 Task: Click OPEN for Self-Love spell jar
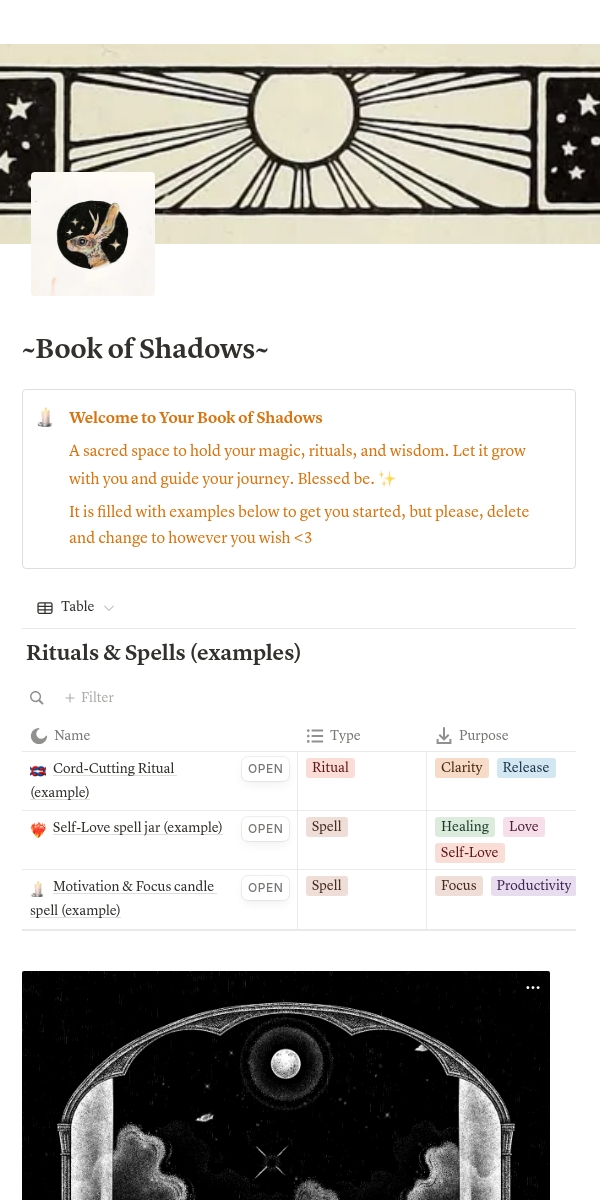click(x=265, y=828)
